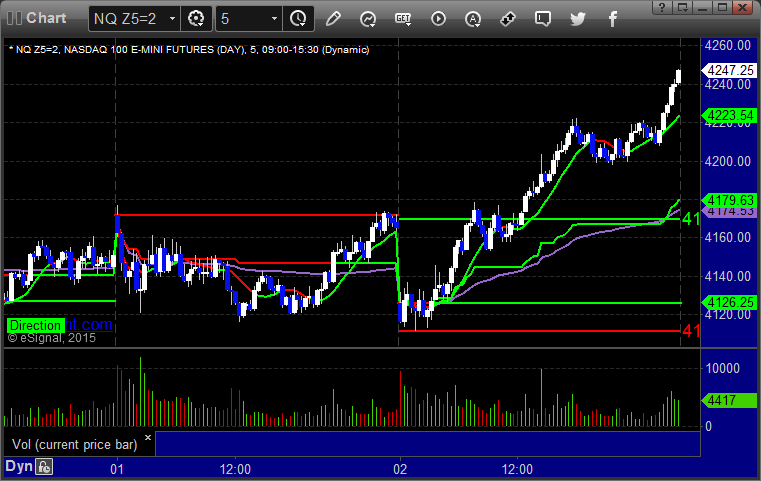Click the 4126.25 green price marker
The width and height of the screenshot is (761, 481).
729,302
